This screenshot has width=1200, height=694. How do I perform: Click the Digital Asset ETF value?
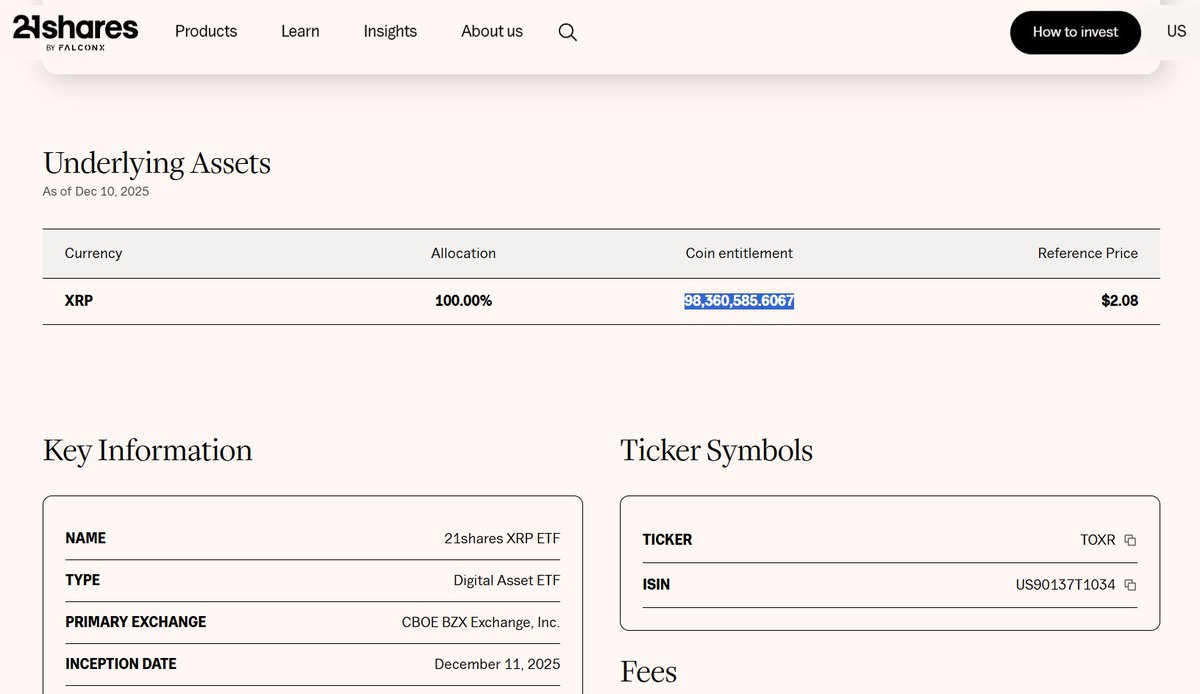point(507,580)
